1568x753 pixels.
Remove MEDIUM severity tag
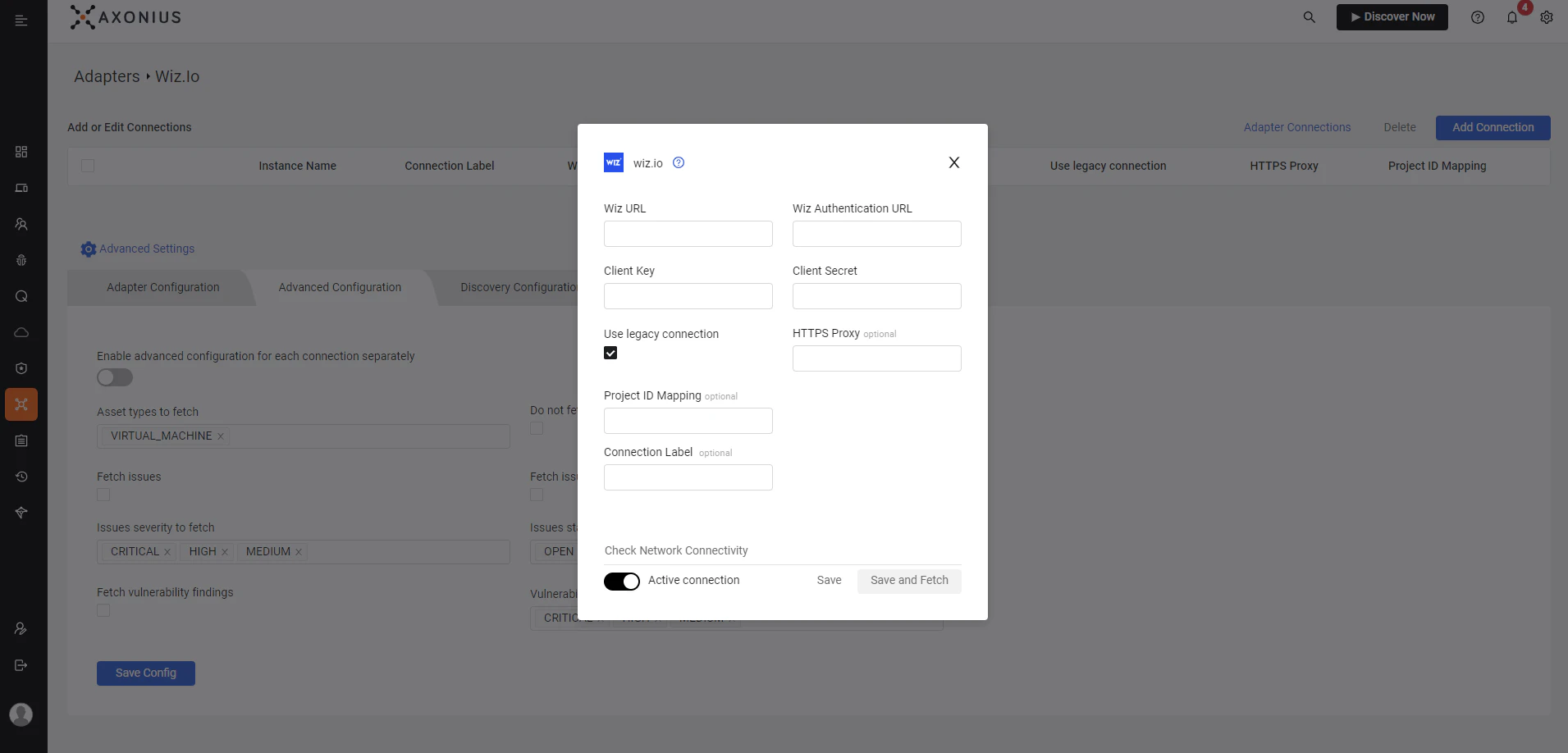tap(299, 552)
